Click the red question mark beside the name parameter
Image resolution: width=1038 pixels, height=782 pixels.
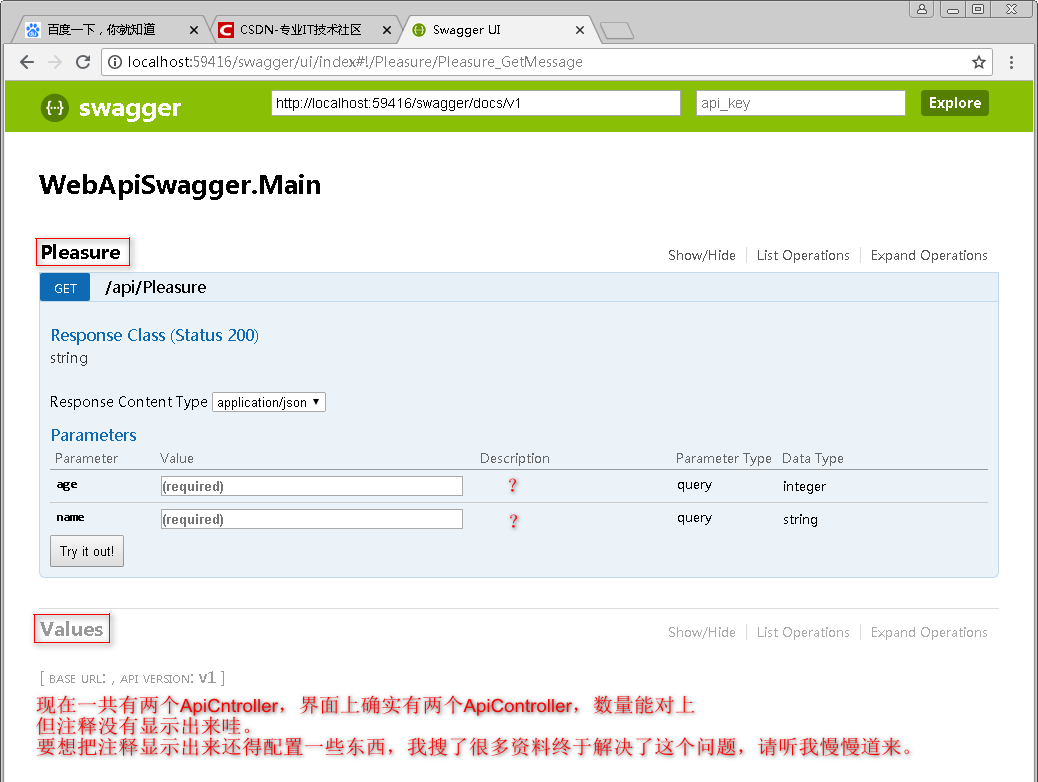click(x=512, y=519)
